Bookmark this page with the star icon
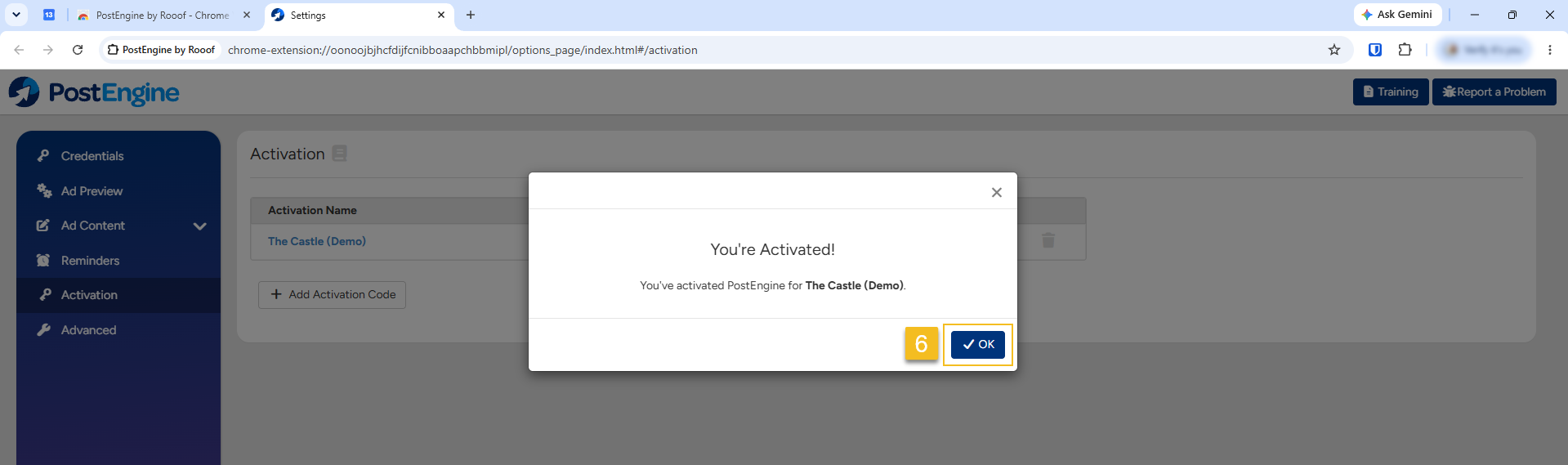The image size is (1568, 465). (x=1334, y=50)
